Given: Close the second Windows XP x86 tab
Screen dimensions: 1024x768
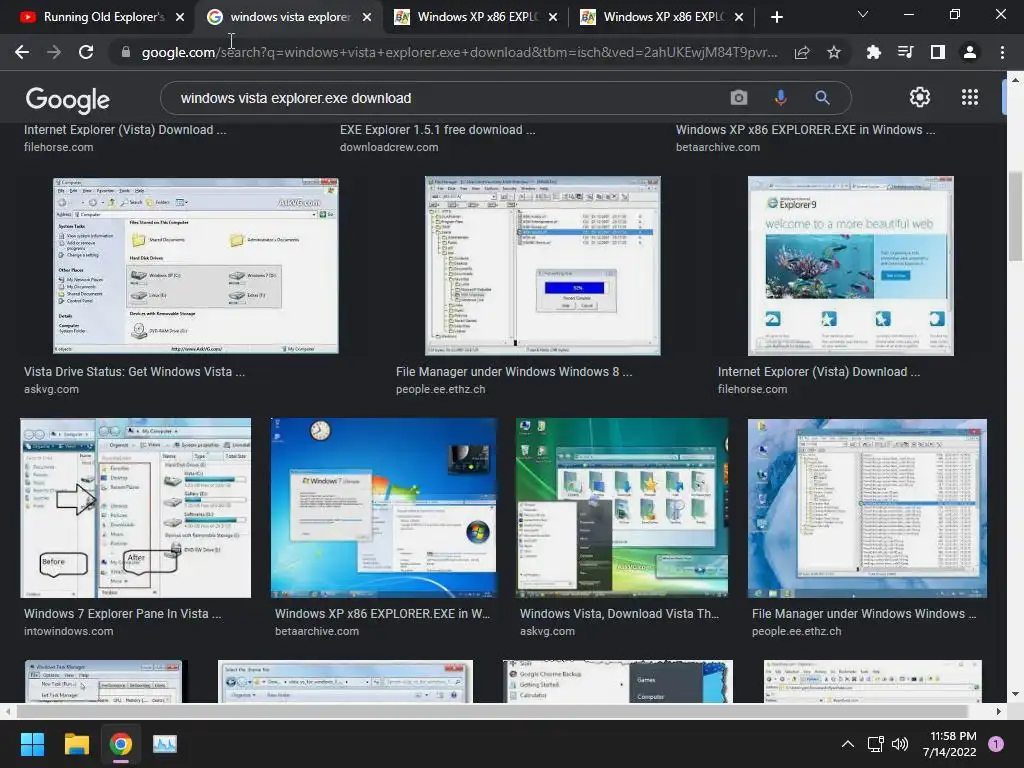Looking at the screenshot, I should point(739,17).
